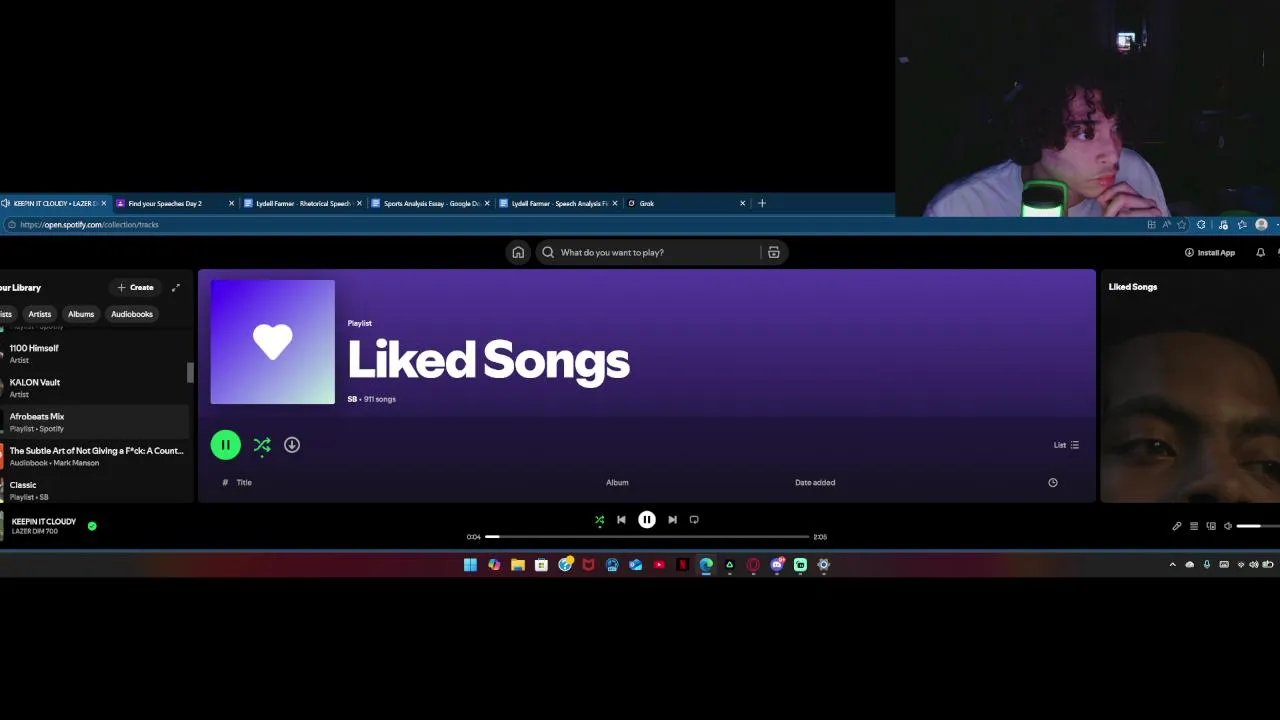Add page to favorites with star icon
The width and height of the screenshot is (1280, 720).
[1182, 225]
